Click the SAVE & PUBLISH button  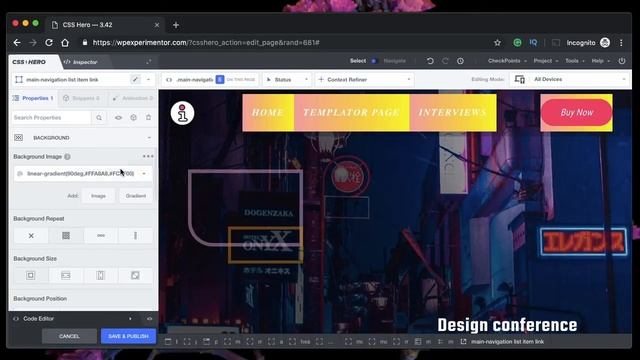(128, 336)
